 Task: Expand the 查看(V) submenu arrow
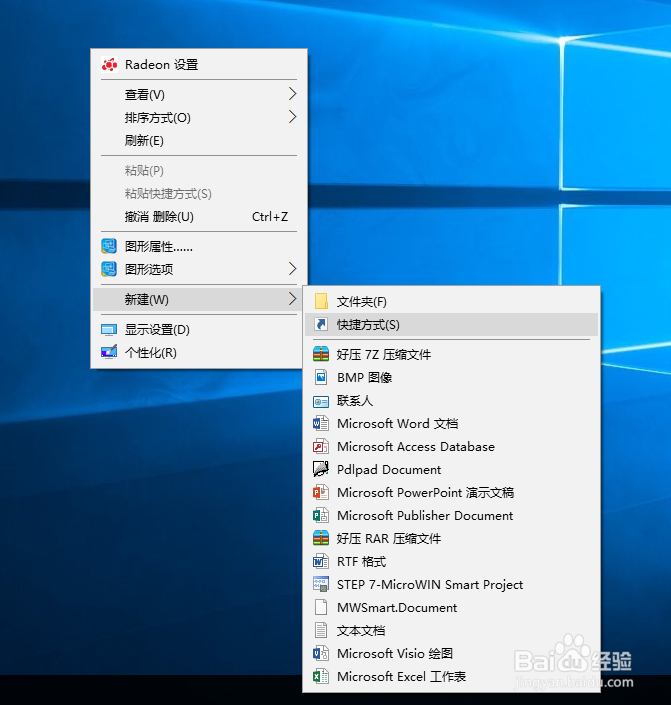tap(292, 94)
